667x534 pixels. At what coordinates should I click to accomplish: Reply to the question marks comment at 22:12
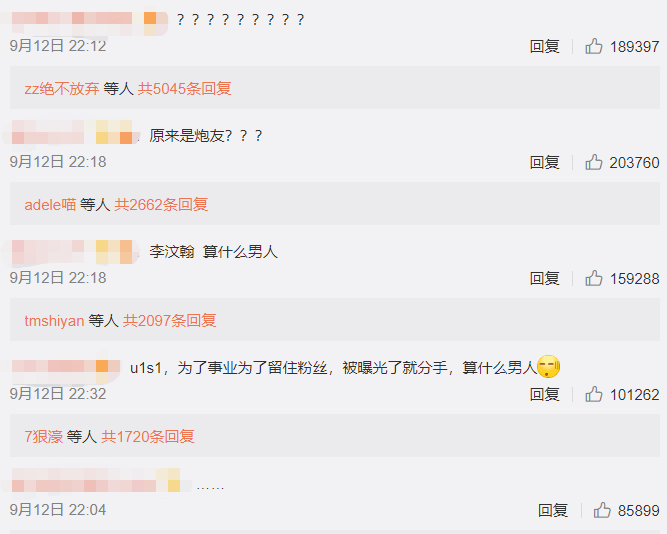[544, 46]
